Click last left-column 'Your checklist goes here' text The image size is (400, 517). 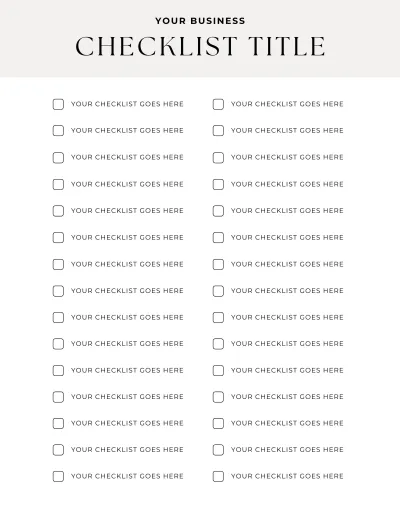tap(127, 476)
